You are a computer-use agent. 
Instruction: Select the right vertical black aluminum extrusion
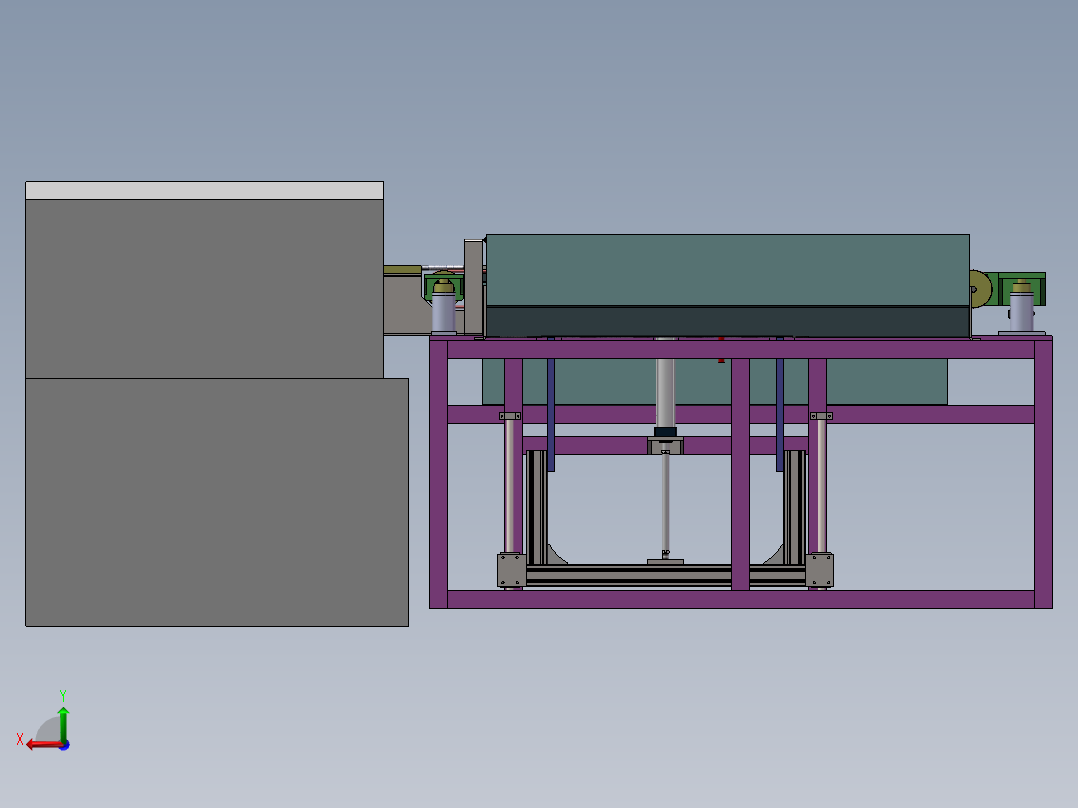click(794, 507)
